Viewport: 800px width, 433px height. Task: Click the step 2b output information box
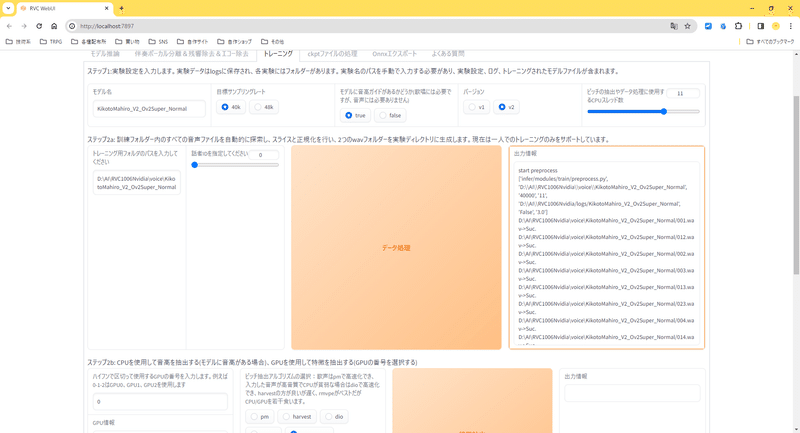632,393
